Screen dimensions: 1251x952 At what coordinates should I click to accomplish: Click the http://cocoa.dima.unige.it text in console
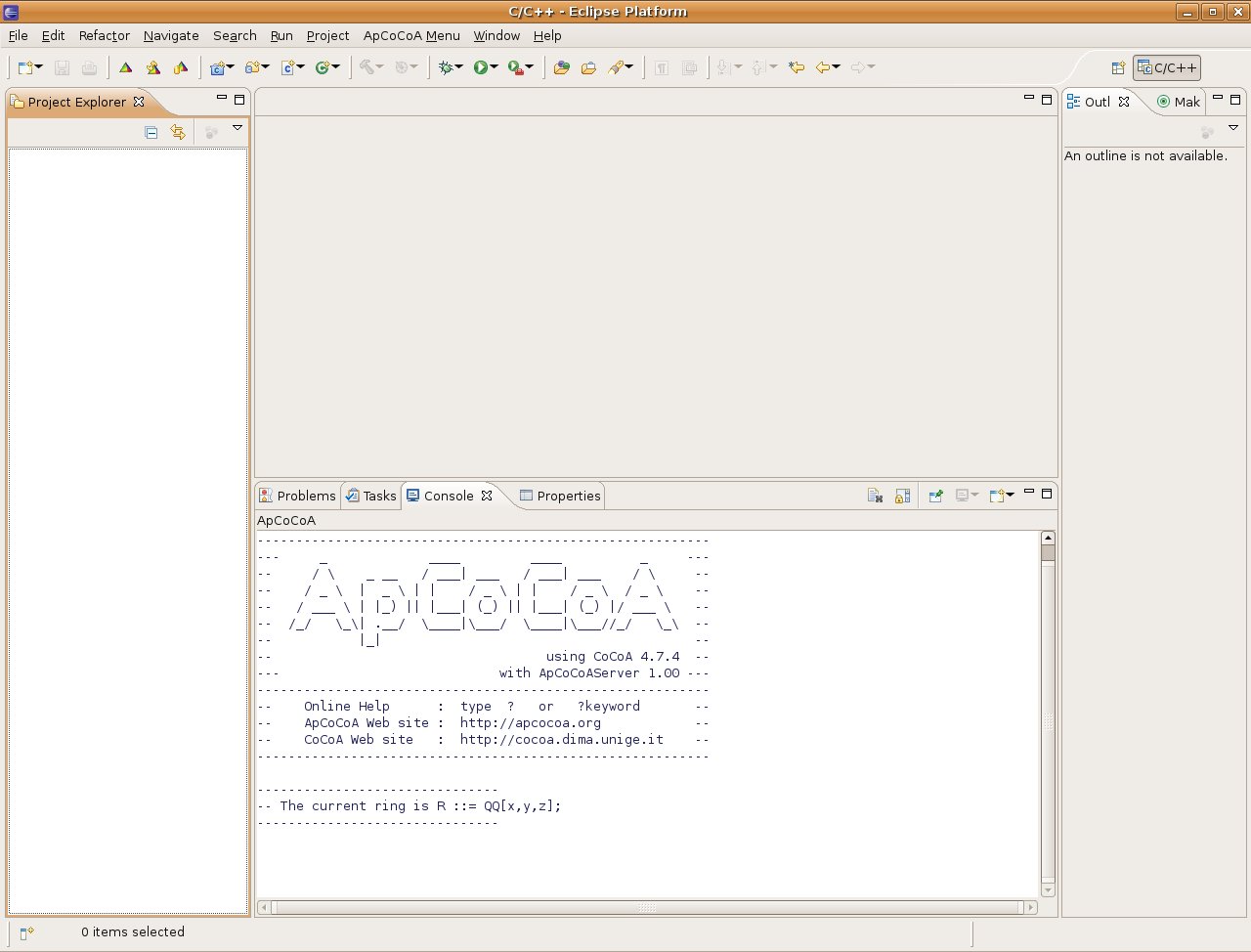coord(562,740)
